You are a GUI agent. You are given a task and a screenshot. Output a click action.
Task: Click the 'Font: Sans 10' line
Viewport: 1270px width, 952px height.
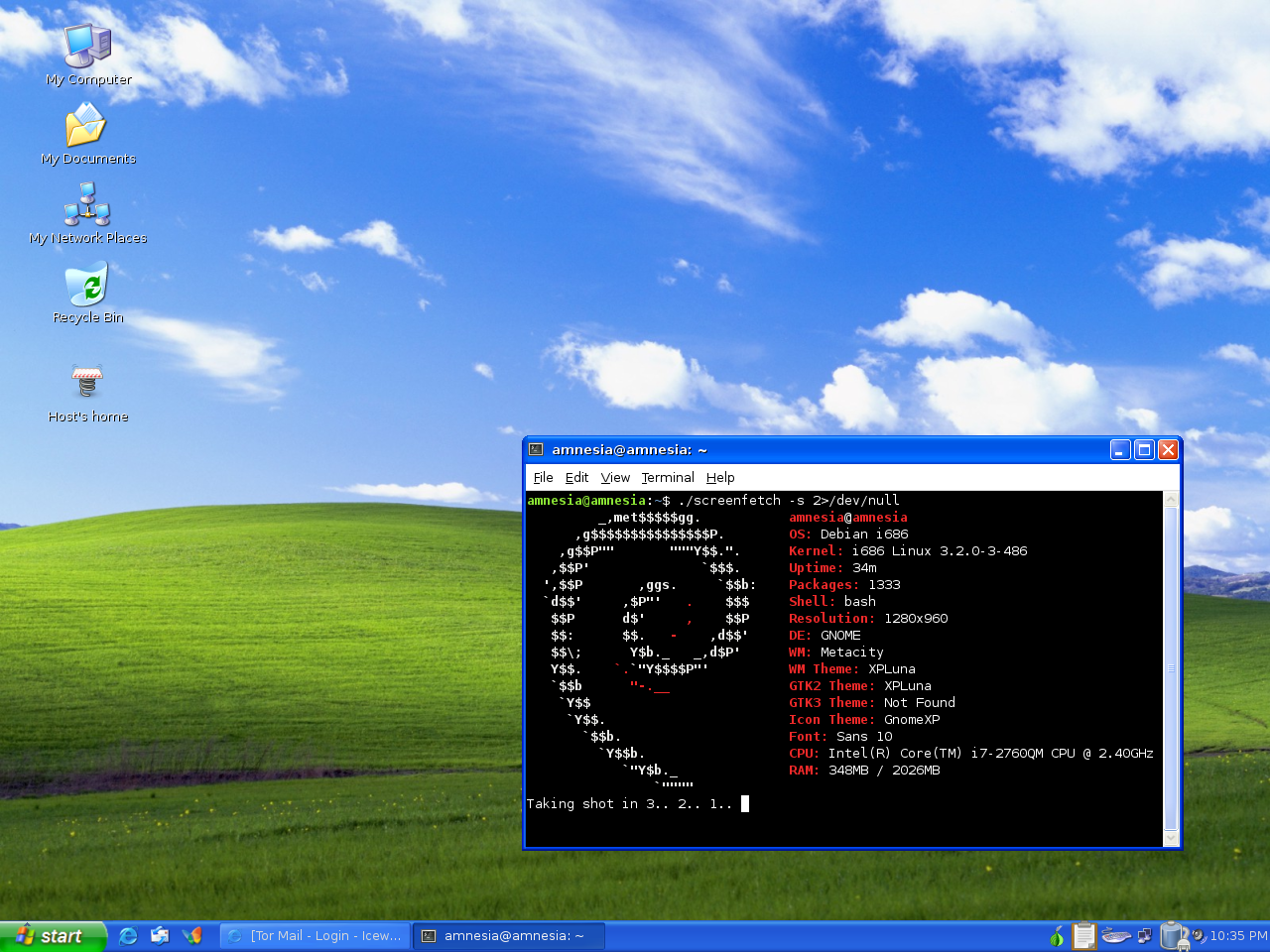840,736
